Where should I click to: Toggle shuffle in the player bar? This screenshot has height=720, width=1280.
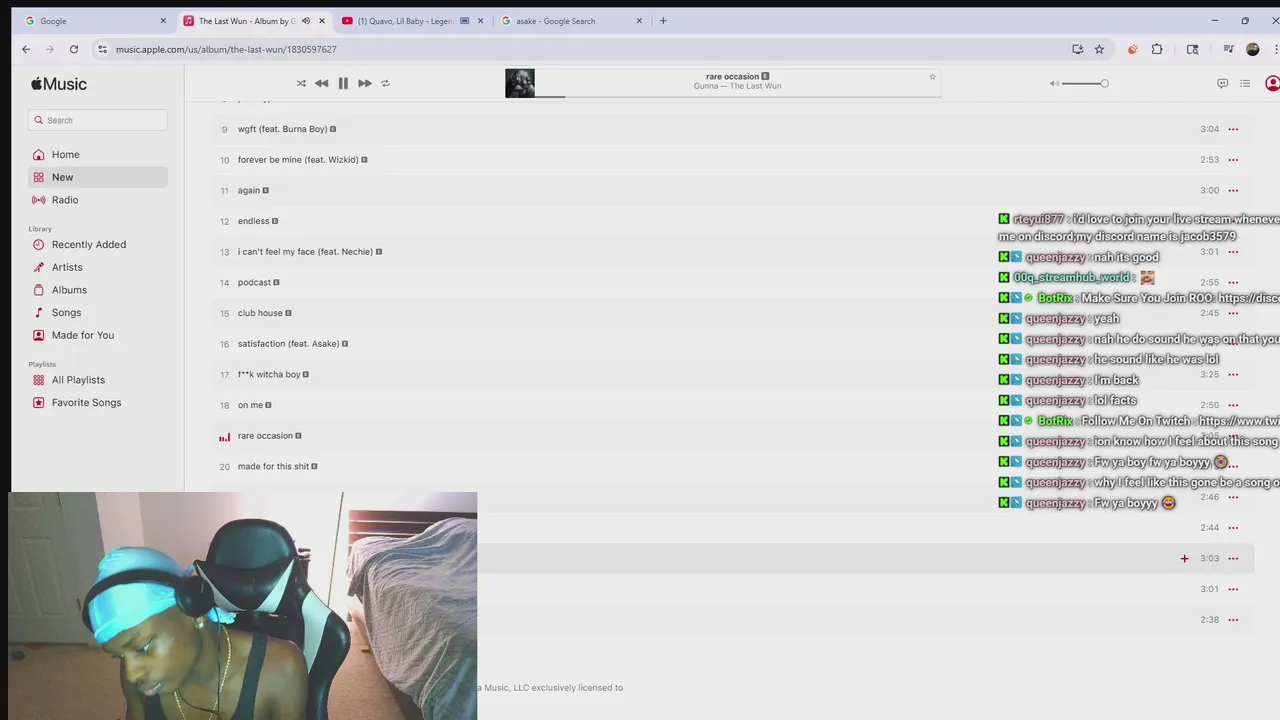(301, 83)
